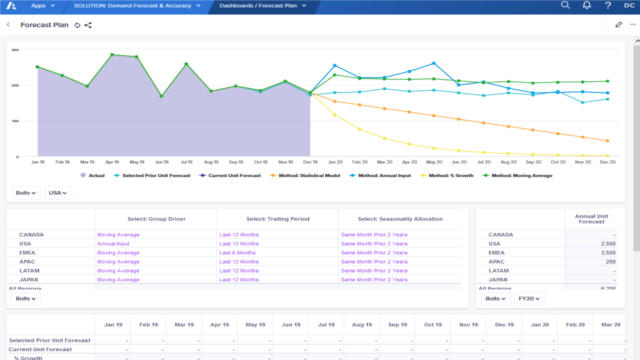
Task: Click the Select: Group Driver column header
Action: coord(156,219)
